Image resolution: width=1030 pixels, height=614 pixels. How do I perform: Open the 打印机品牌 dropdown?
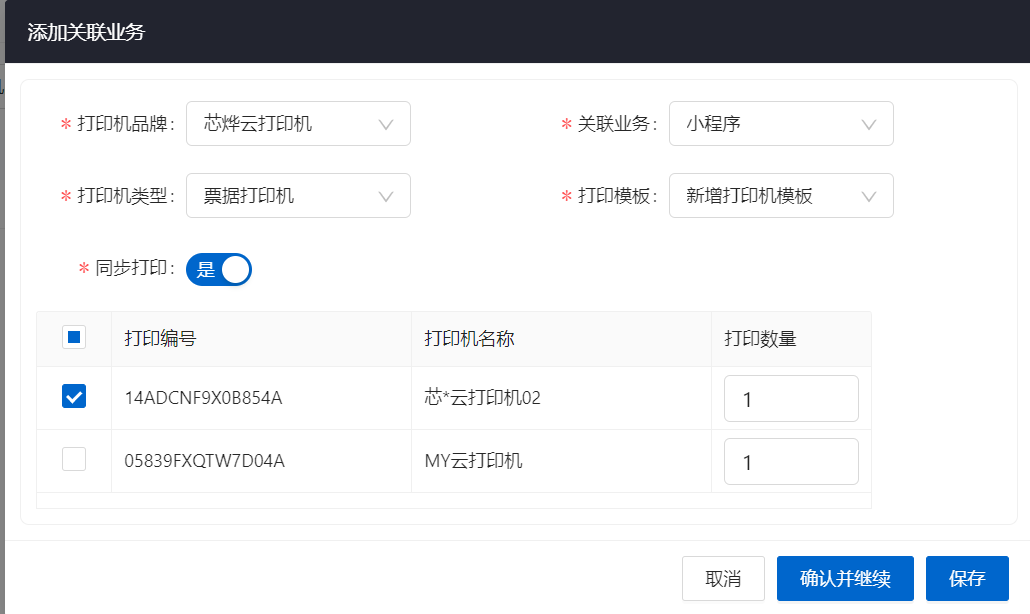click(298, 123)
